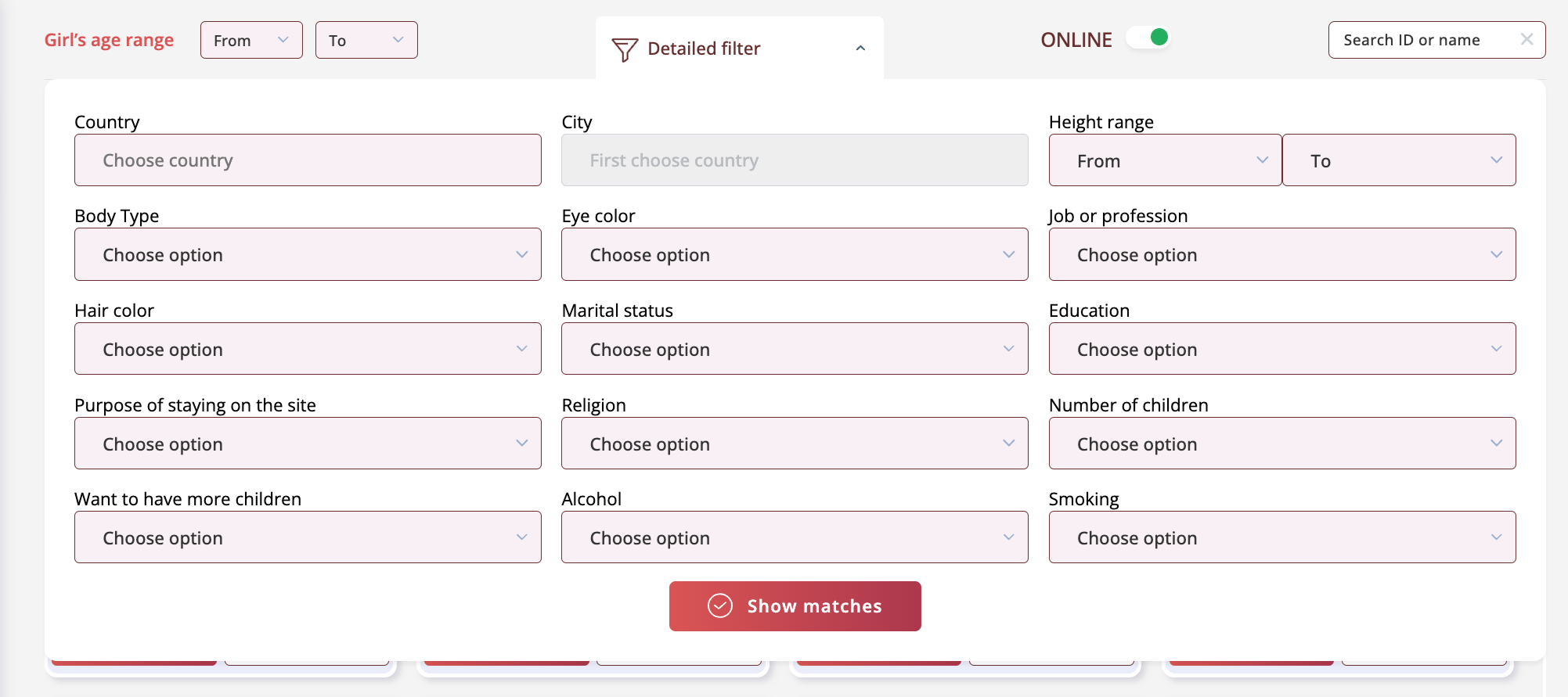1568x697 pixels.
Task: Clear search with the X icon
Action: [x=1526, y=39]
